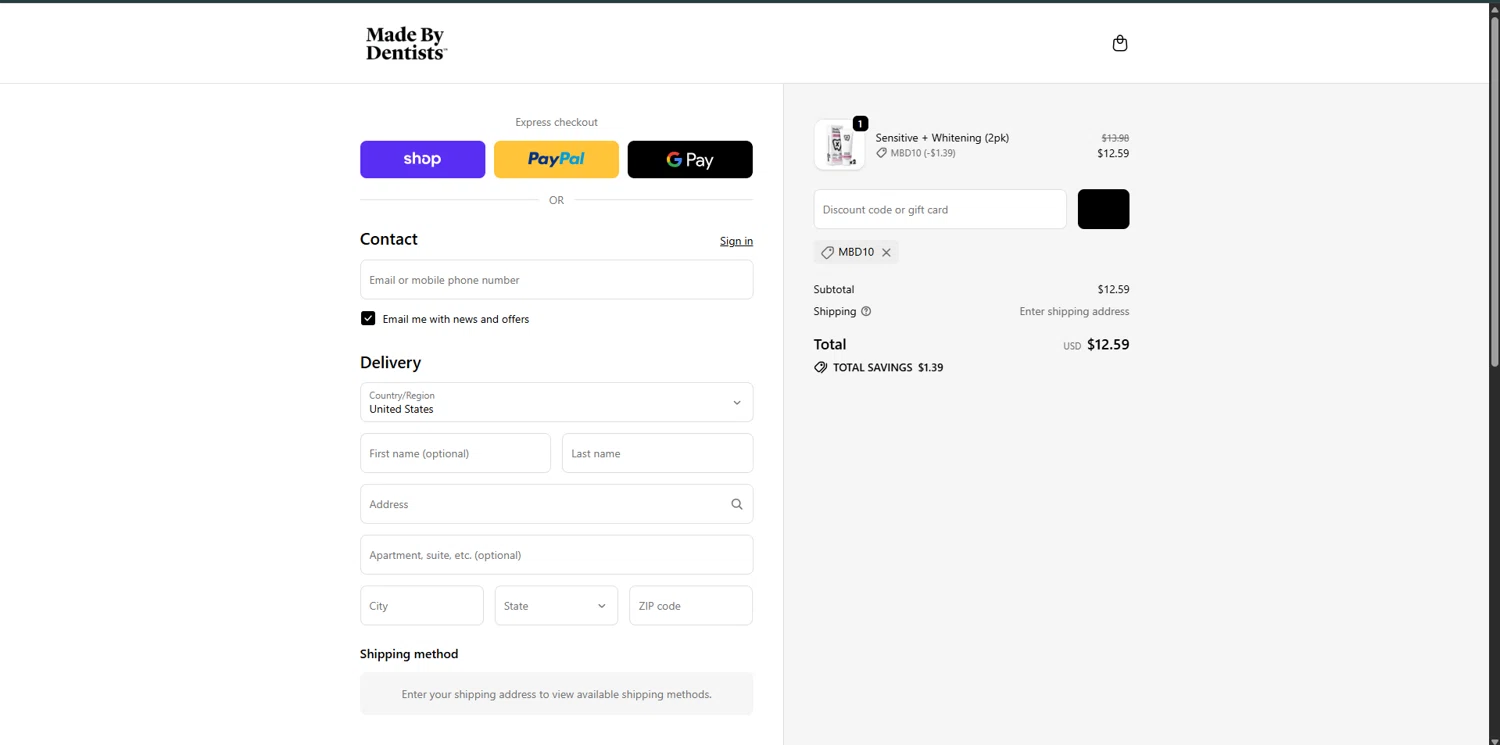Pay with Google Pay button
Screen dimensions: 1500x745
click(690, 159)
